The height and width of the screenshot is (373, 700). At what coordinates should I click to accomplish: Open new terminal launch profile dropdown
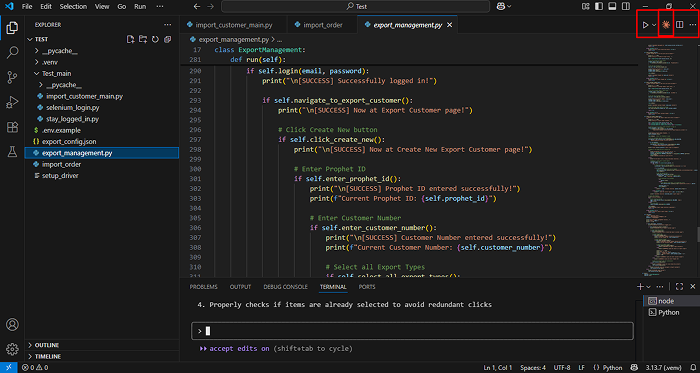[648, 286]
